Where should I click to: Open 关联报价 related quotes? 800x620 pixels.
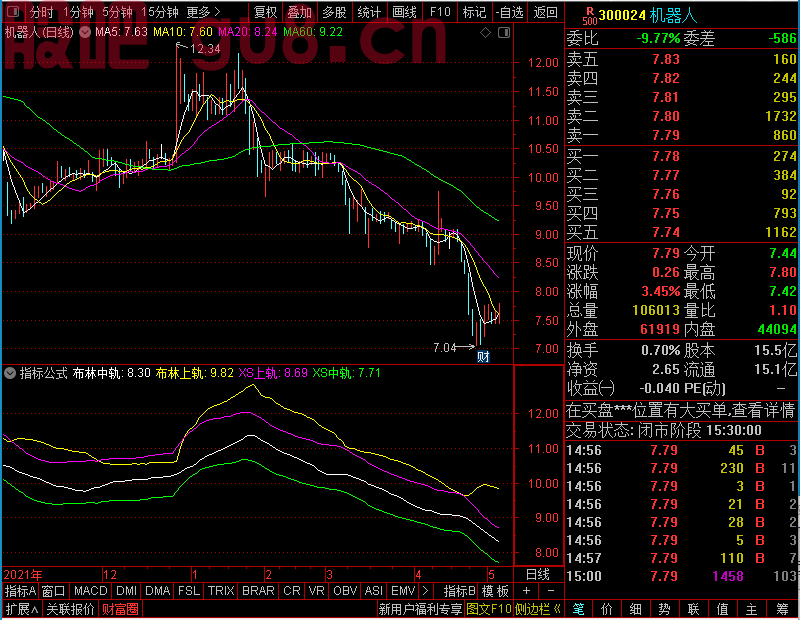click(70, 609)
